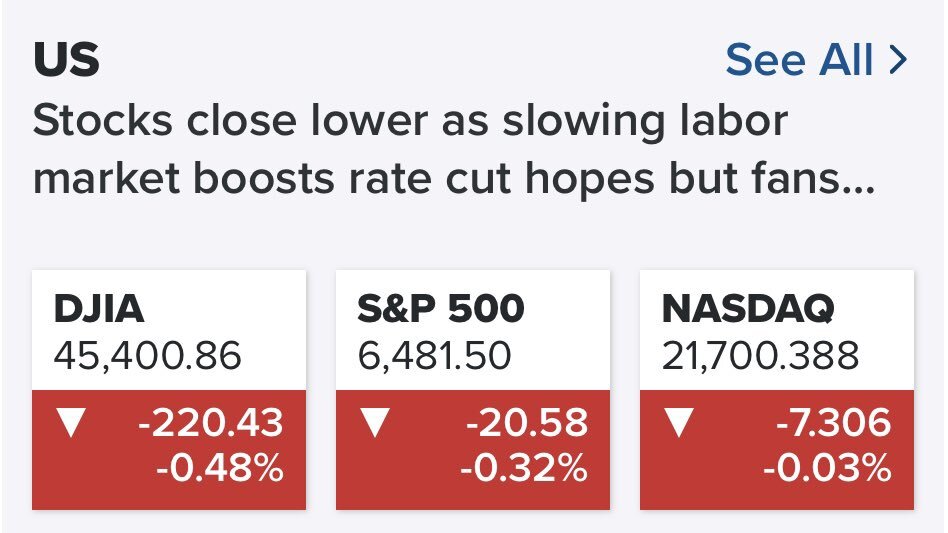Click the S&P 500 down-arrow icon
This screenshot has height=533, width=948.
click(374, 424)
